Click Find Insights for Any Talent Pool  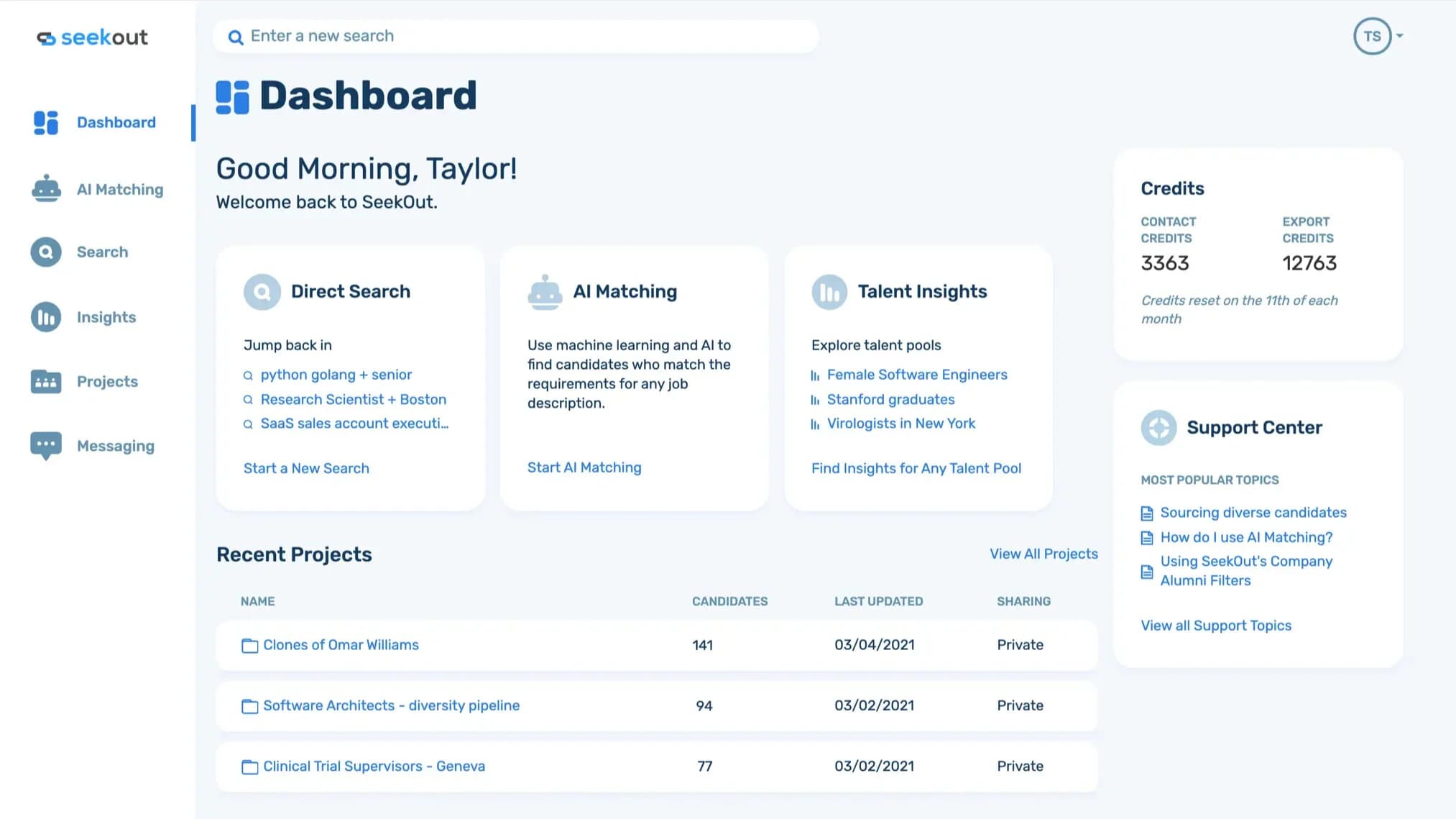tap(916, 468)
